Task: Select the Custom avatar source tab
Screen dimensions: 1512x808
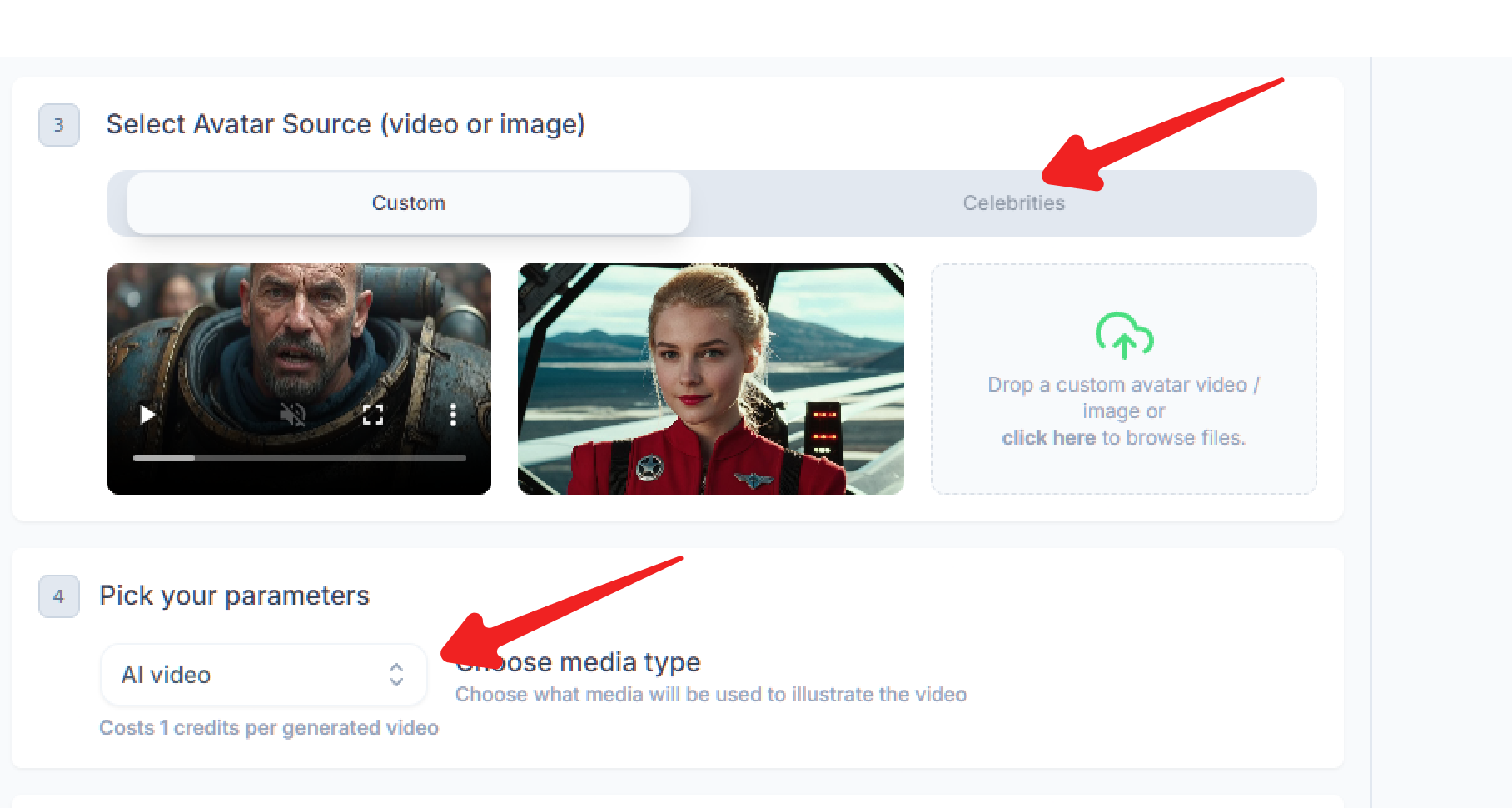Action: tap(408, 202)
